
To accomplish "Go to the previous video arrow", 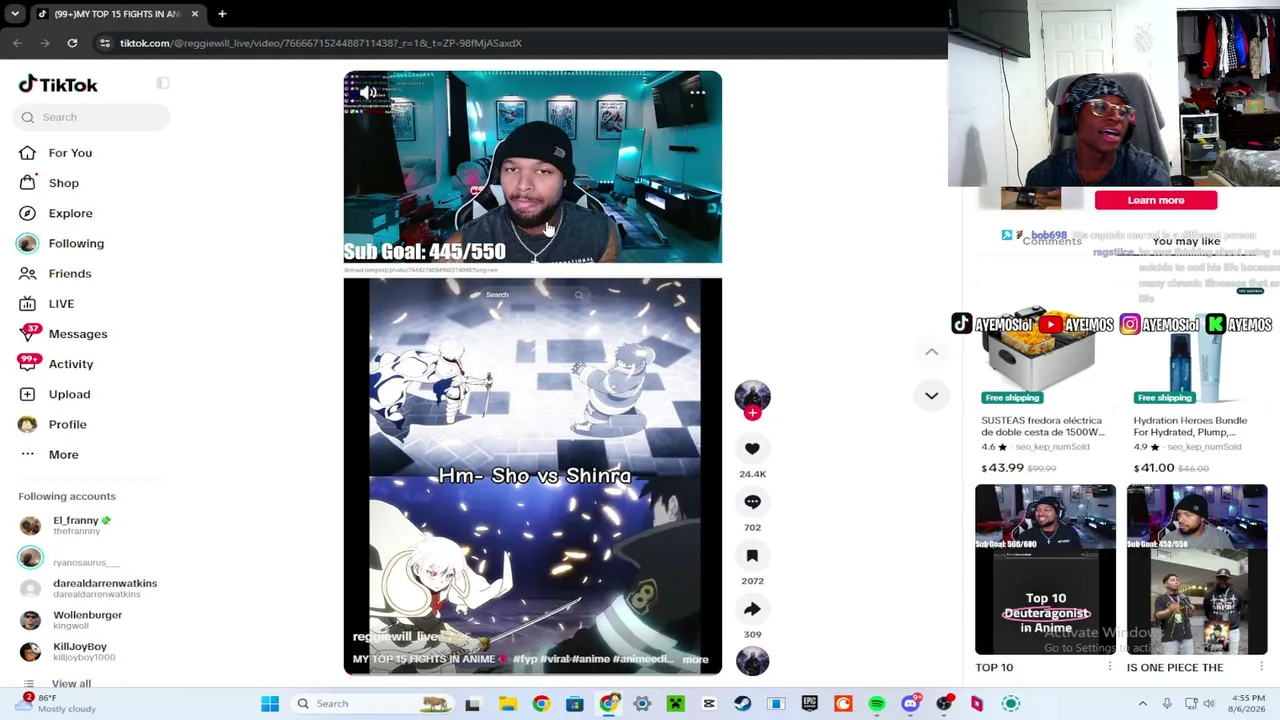I will [x=931, y=352].
